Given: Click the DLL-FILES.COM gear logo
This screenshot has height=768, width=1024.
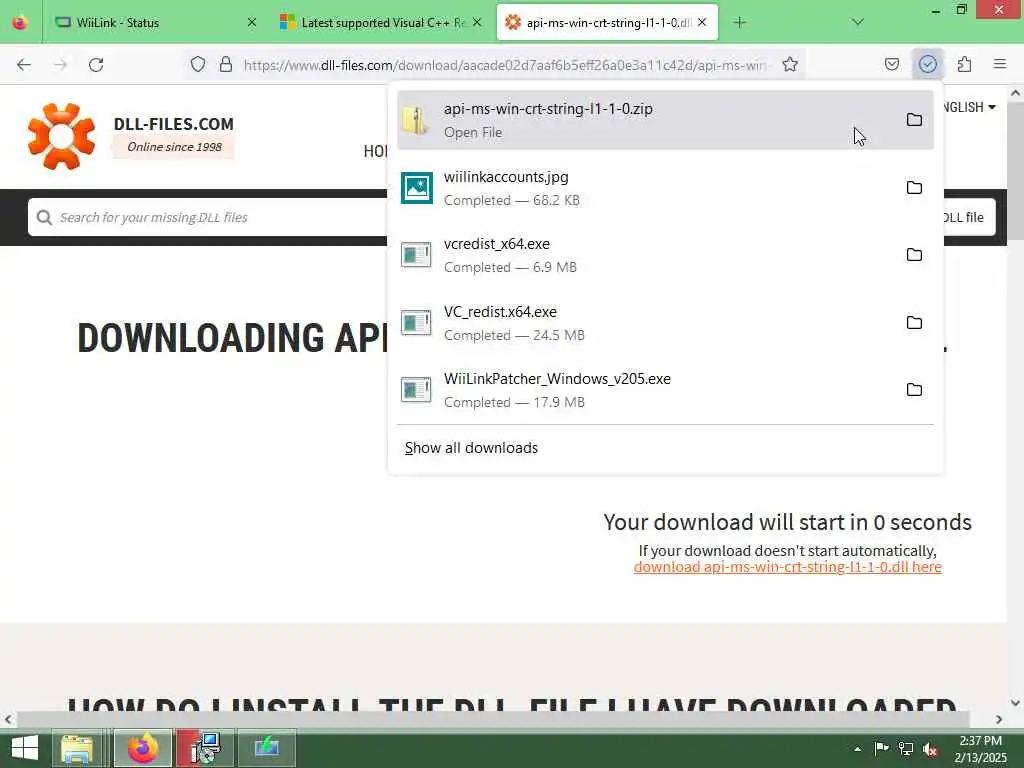Looking at the screenshot, I should point(61,136).
